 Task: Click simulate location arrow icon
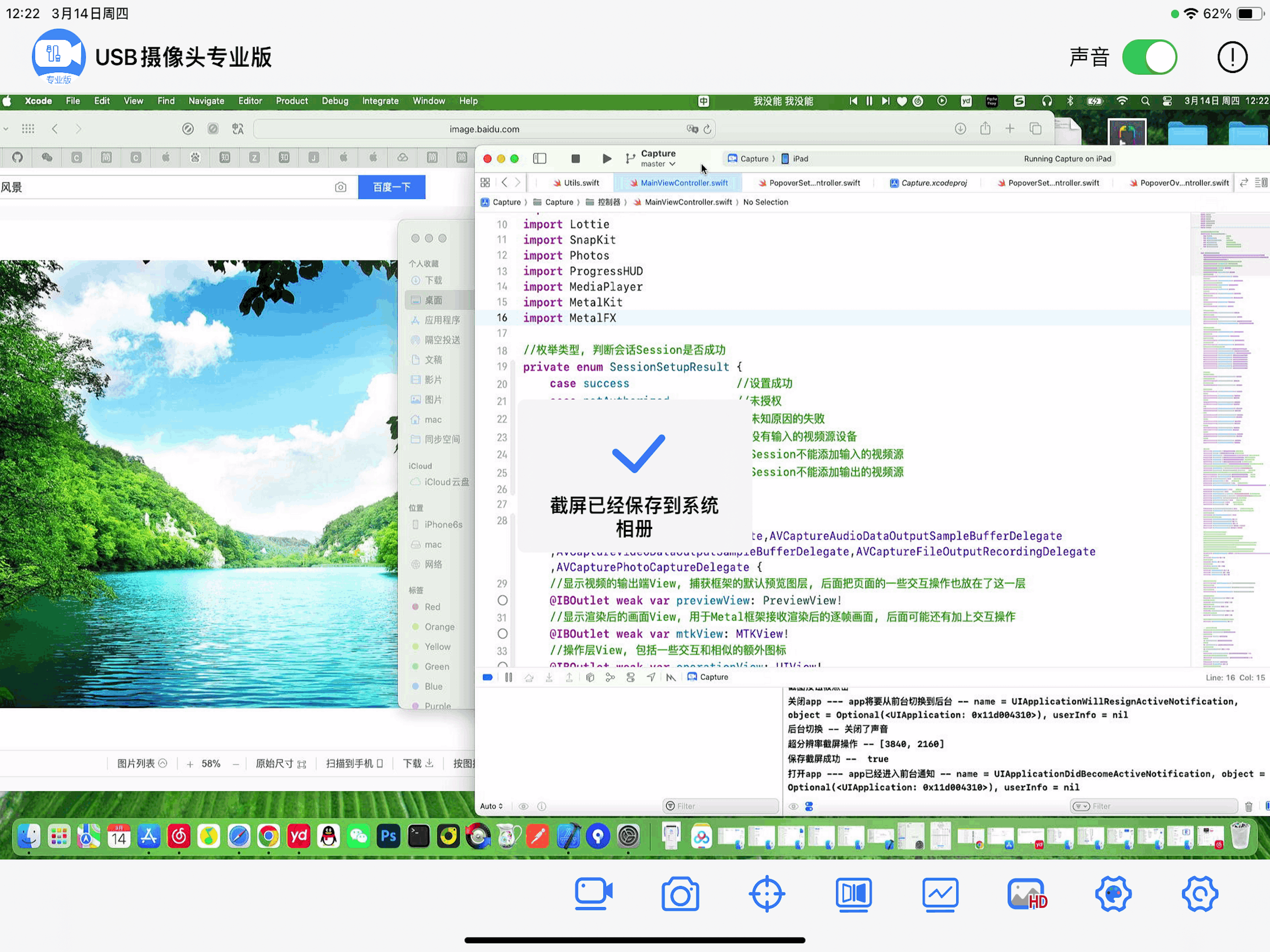[650, 678]
